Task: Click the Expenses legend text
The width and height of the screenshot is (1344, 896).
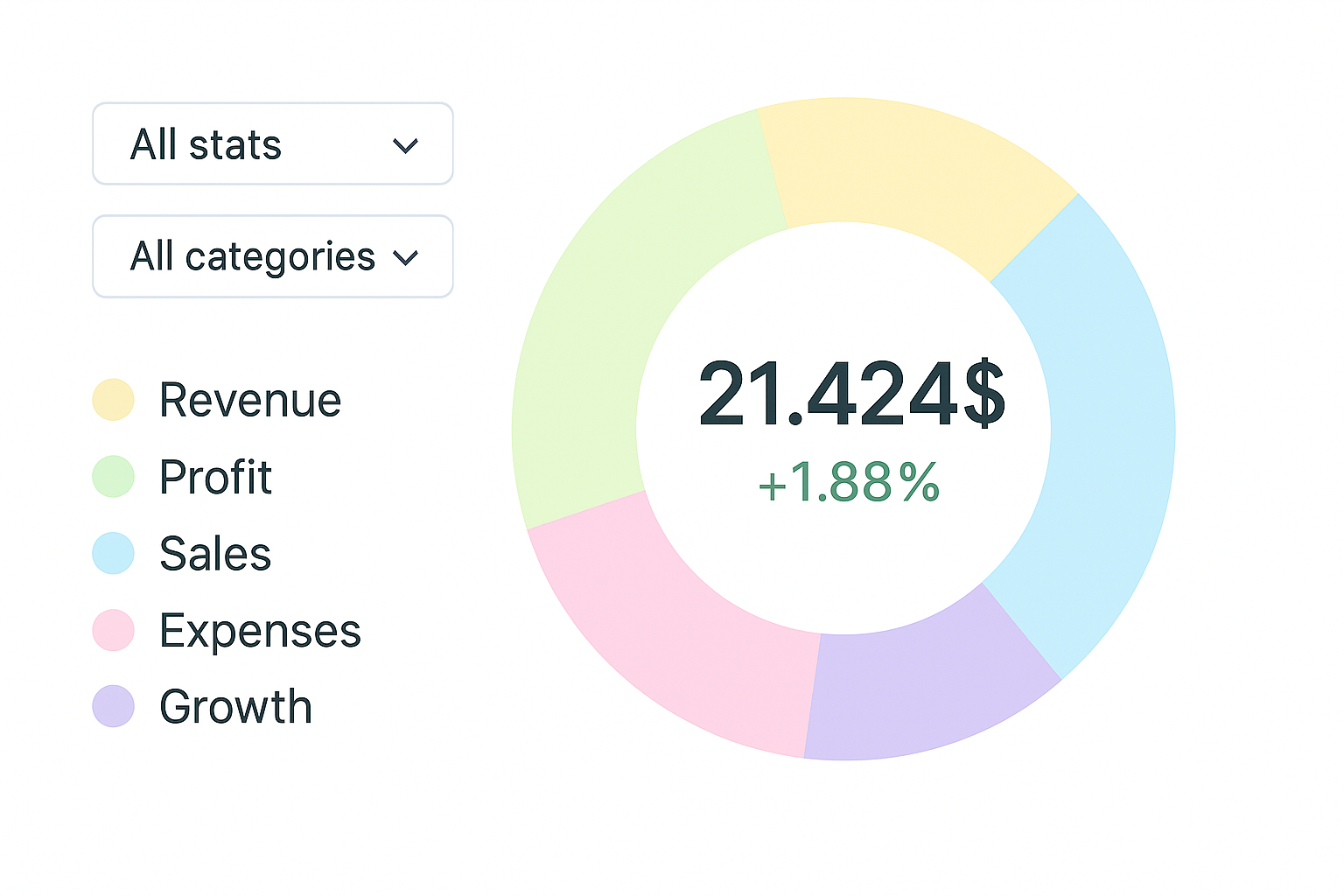Action: pyautogui.click(x=260, y=631)
